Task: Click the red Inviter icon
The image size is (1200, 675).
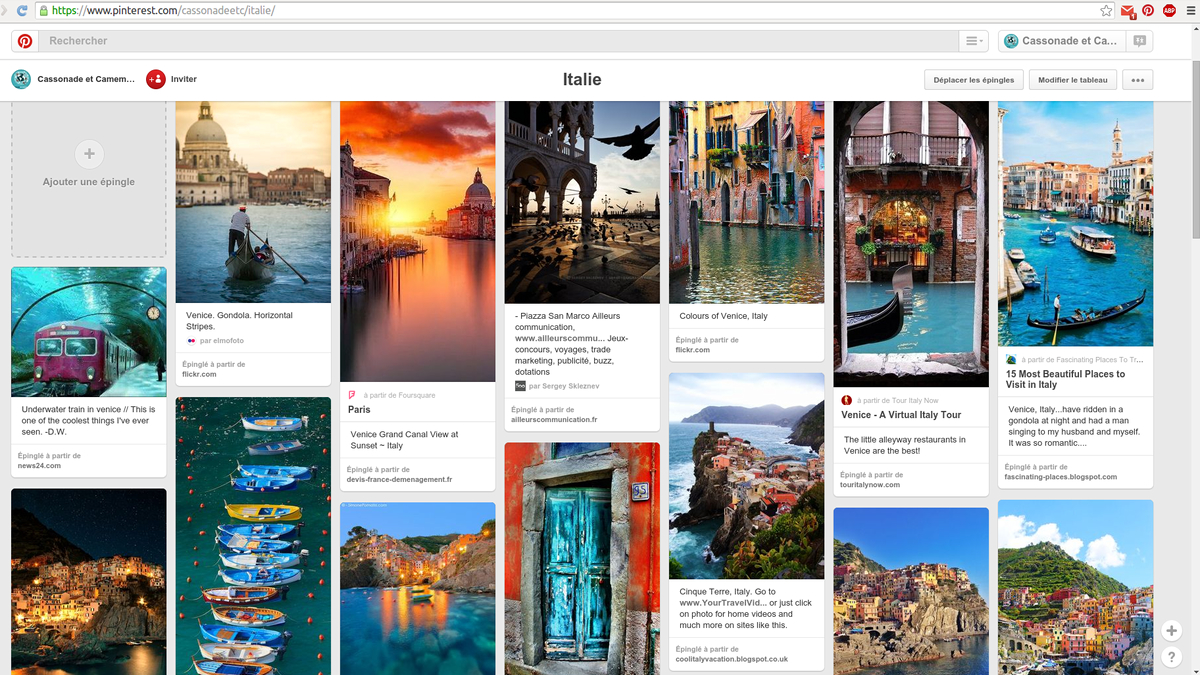Action: 156,79
